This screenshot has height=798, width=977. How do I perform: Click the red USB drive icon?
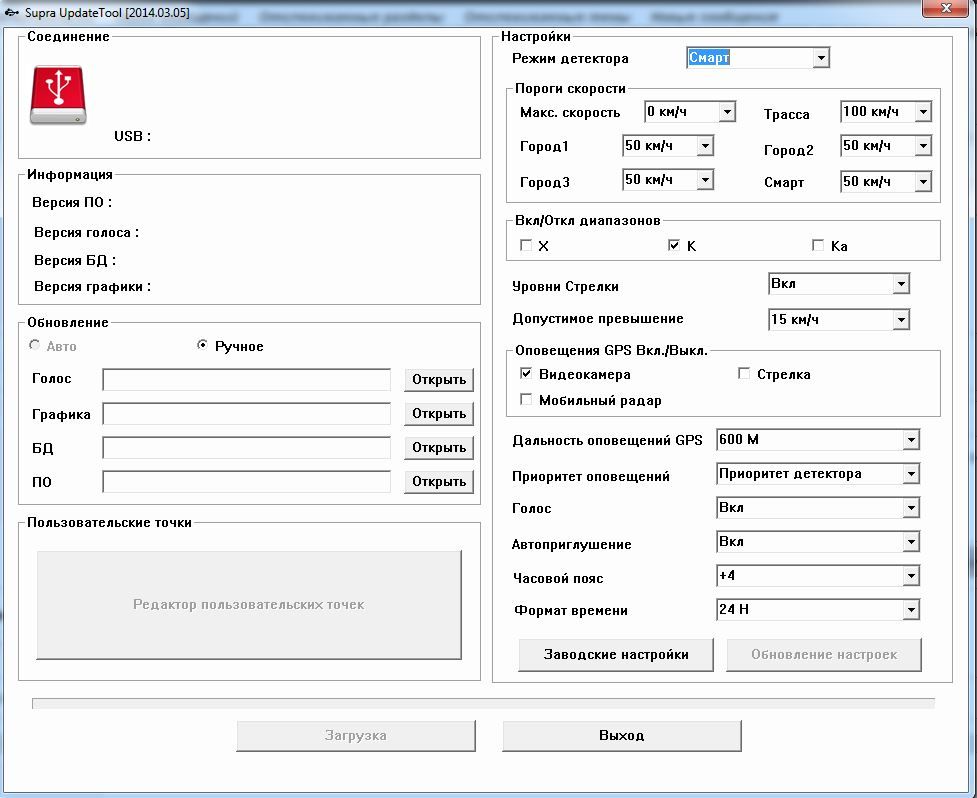click(57, 95)
